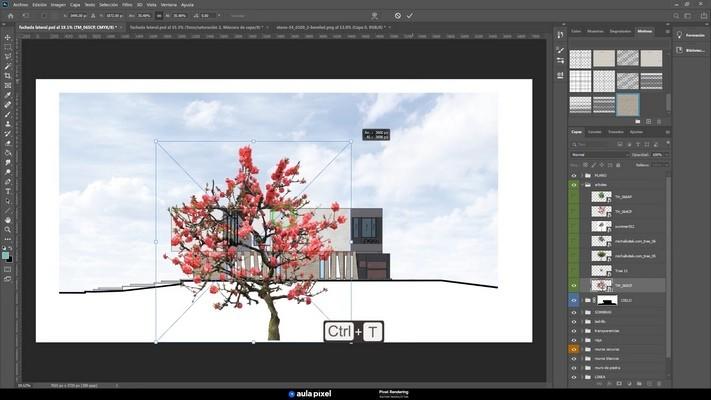Collapse the arboles layer group

click(585, 185)
